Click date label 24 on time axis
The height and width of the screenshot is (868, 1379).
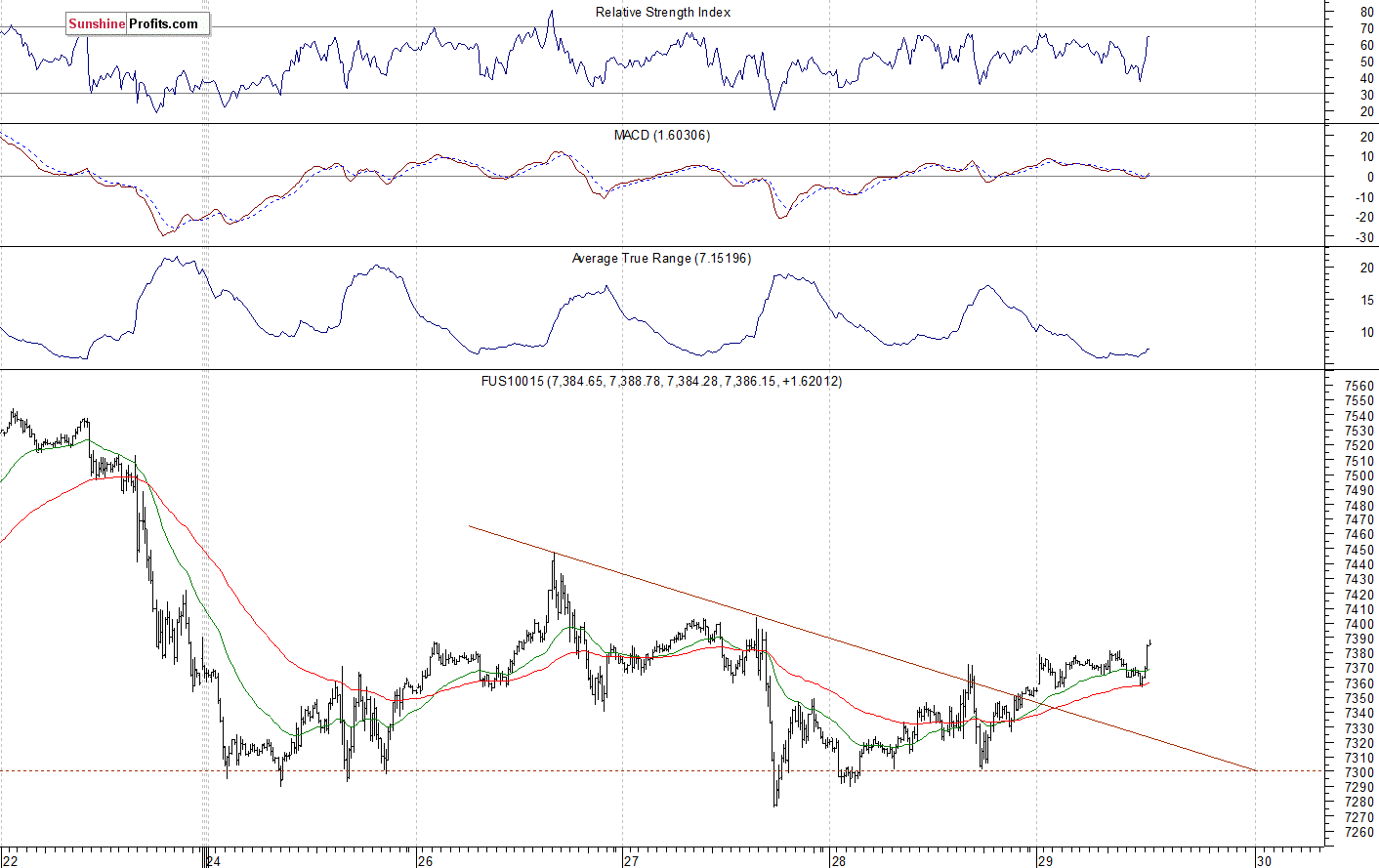tap(214, 861)
